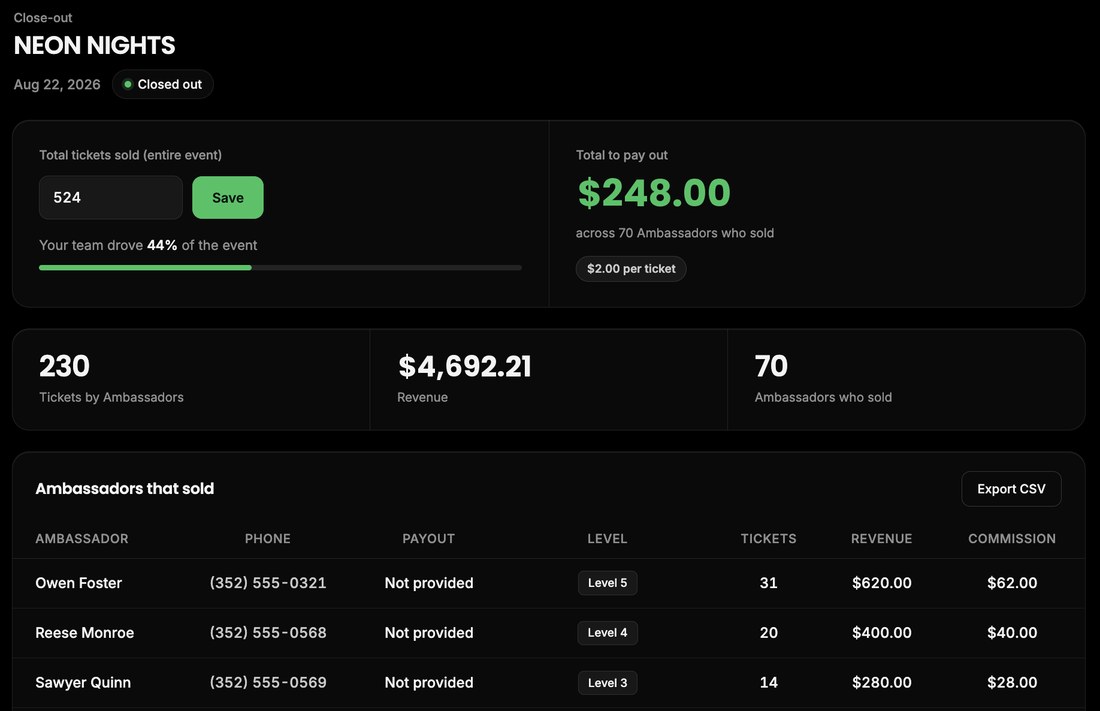Image resolution: width=1100 pixels, height=711 pixels.
Task: Click phone number (352) 555-0568
Action: tap(268, 632)
